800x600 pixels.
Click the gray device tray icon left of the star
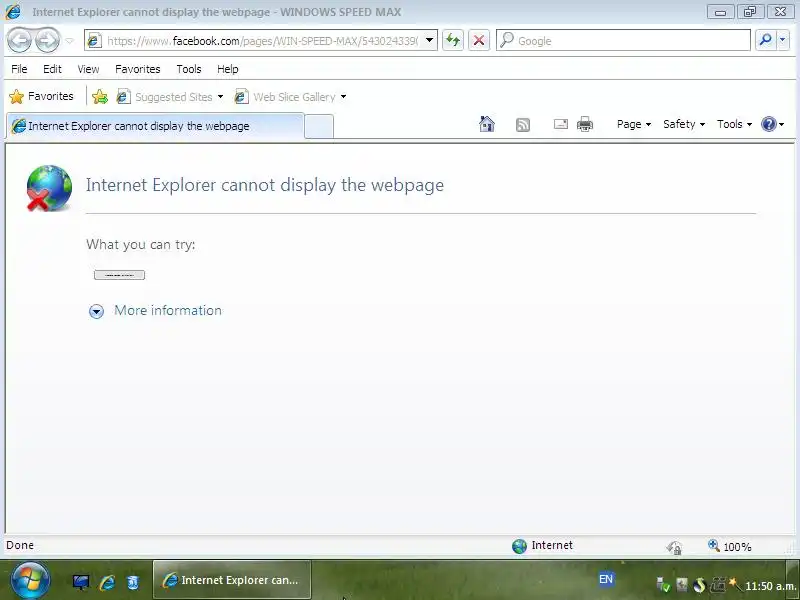tap(717, 584)
